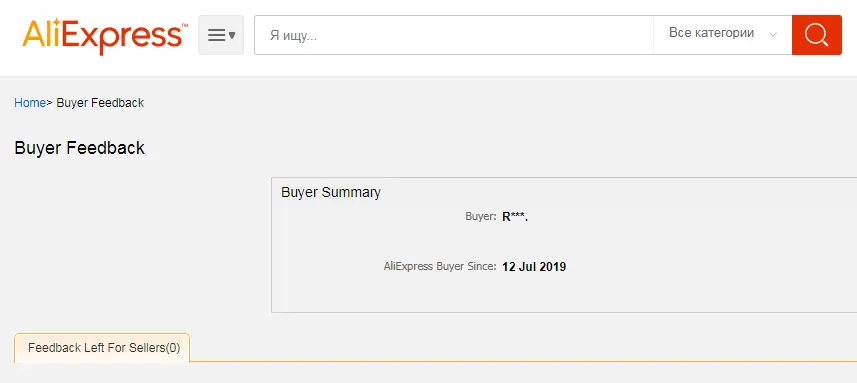Image resolution: width=857 pixels, height=383 pixels.
Task: Open the "Все категории" dropdown
Action: click(x=723, y=35)
